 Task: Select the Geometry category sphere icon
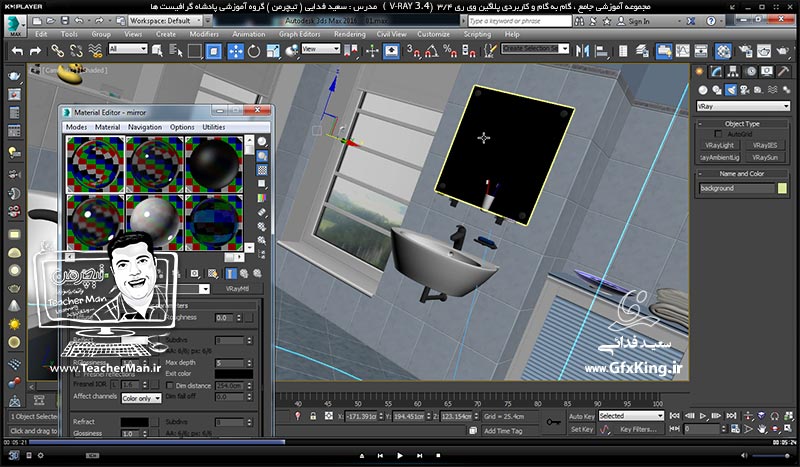pos(703,90)
